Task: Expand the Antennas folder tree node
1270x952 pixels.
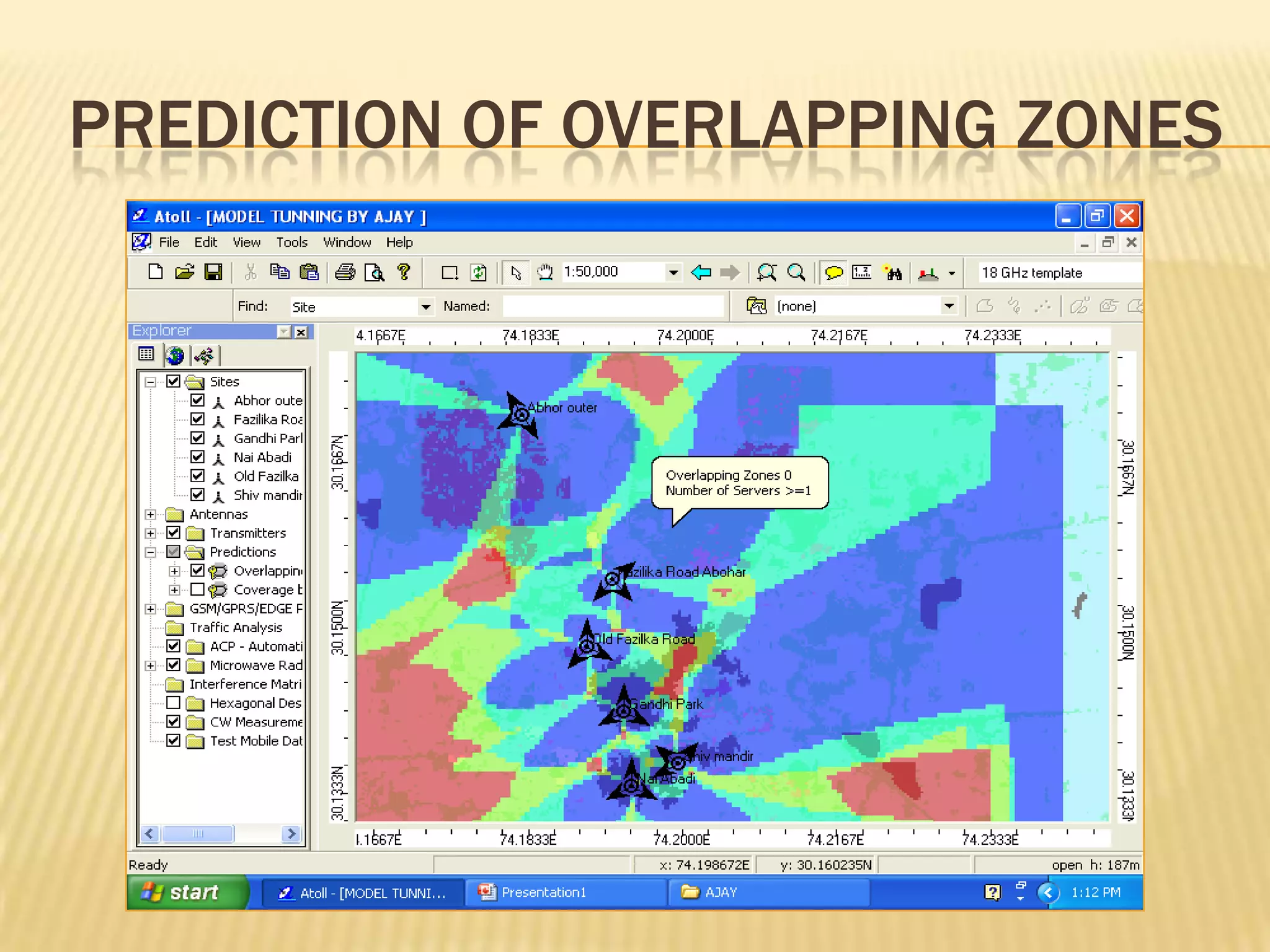Action: 150,514
